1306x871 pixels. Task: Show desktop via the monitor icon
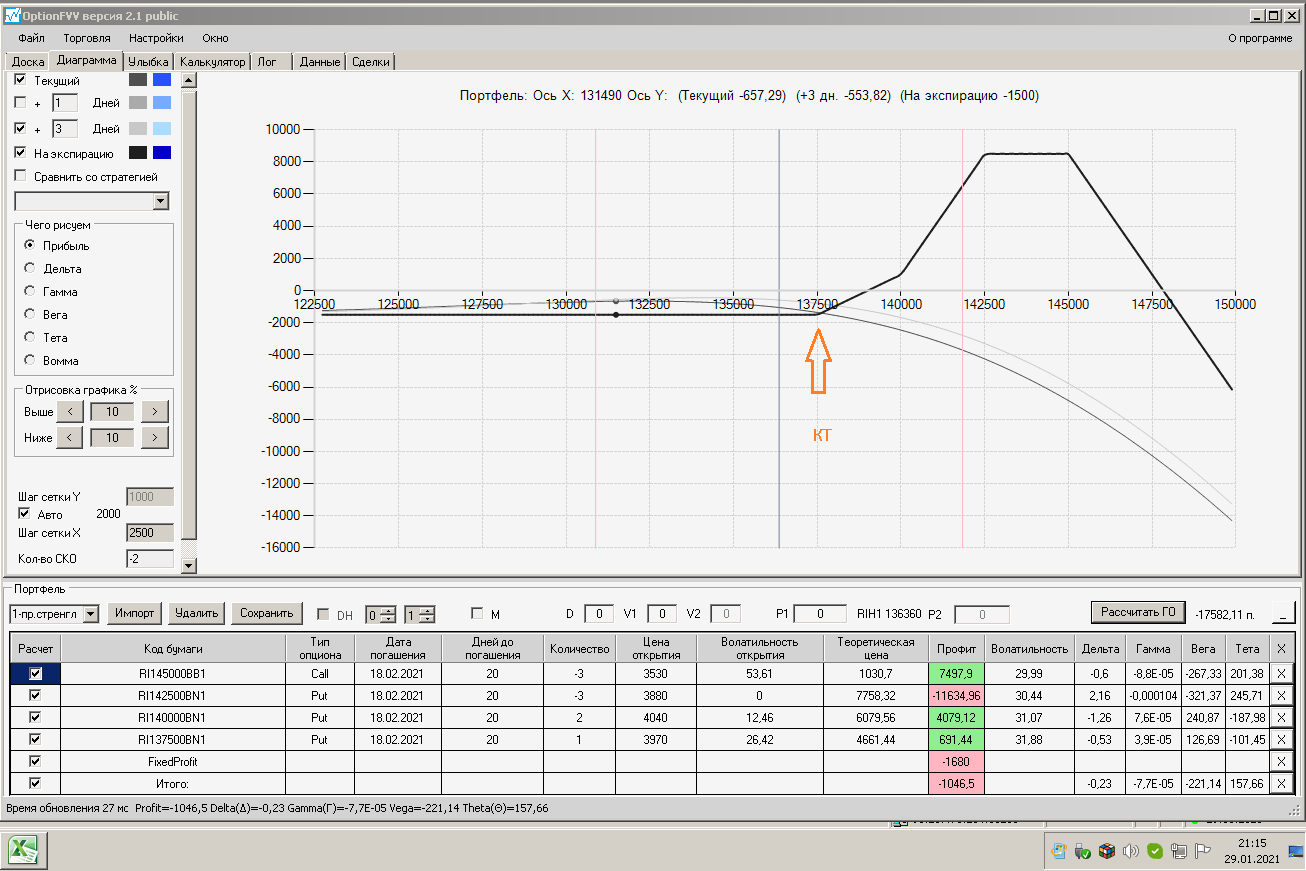[x=1296, y=851]
